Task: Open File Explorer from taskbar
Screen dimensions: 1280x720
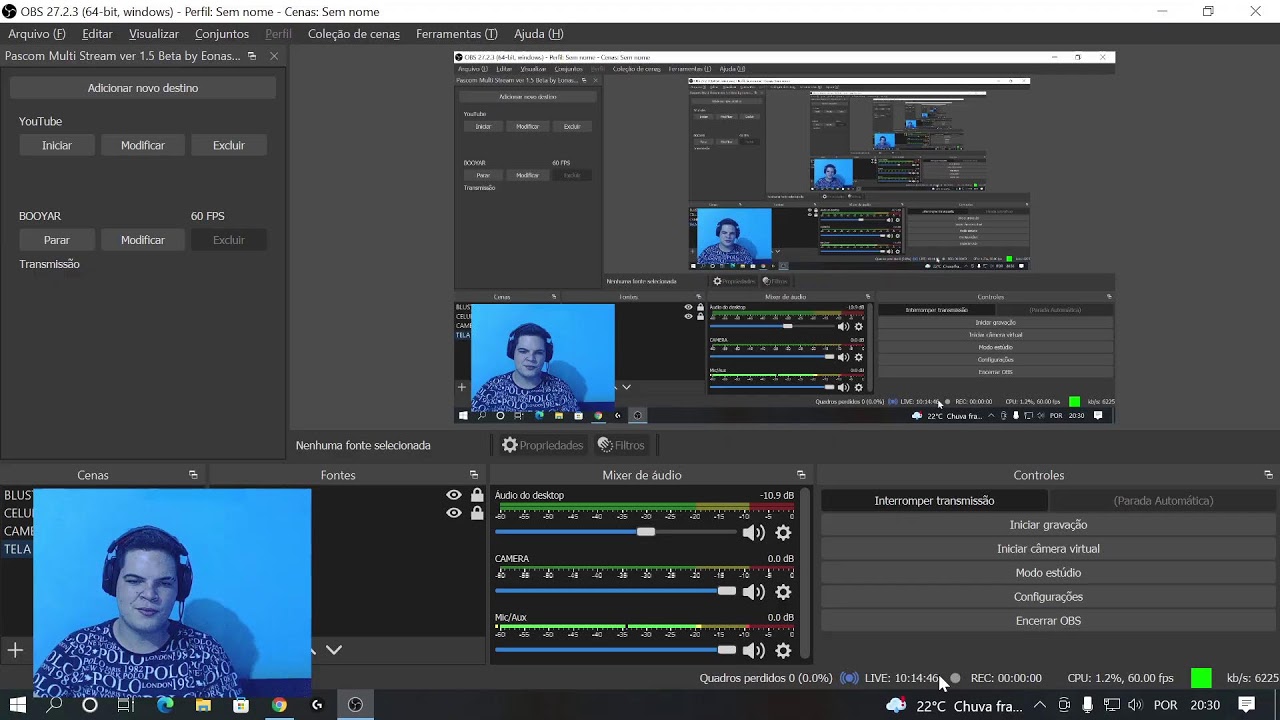Action: coord(203,705)
